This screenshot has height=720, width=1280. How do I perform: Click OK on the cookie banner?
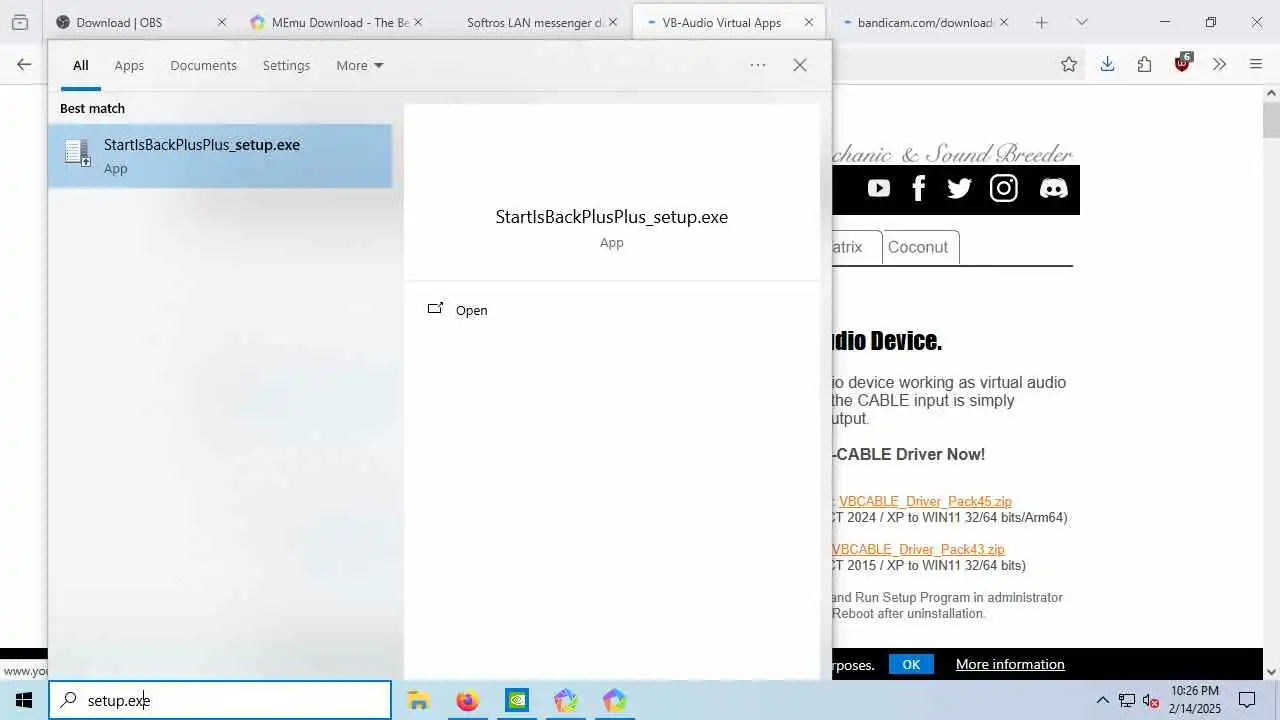tap(911, 664)
